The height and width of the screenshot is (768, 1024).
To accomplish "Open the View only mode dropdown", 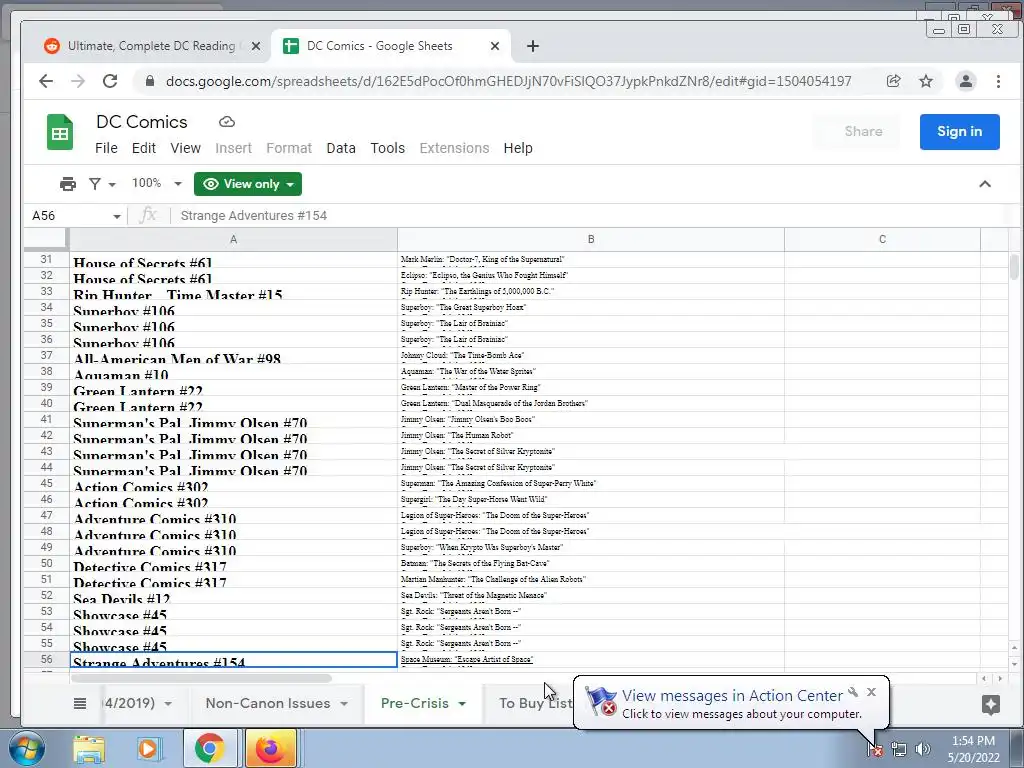I will click(x=248, y=184).
